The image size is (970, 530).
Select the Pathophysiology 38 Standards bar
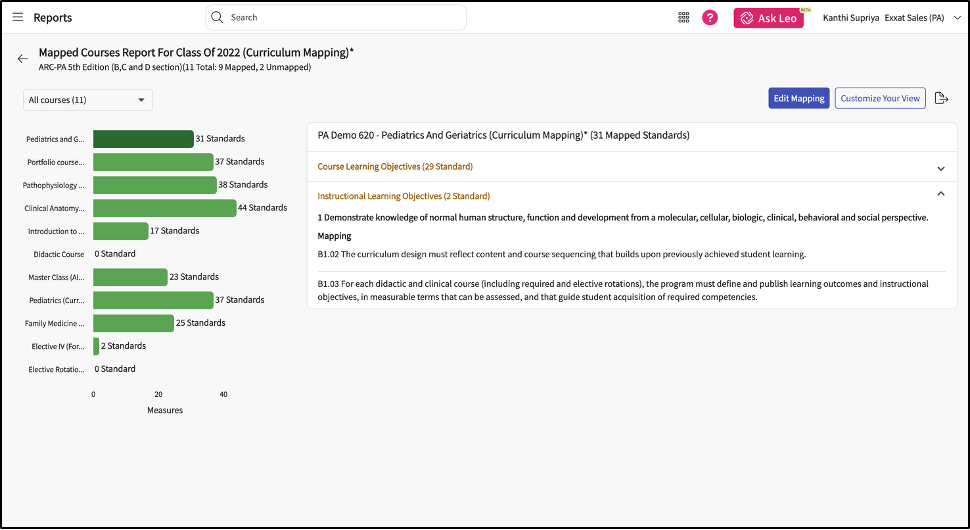(x=154, y=185)
